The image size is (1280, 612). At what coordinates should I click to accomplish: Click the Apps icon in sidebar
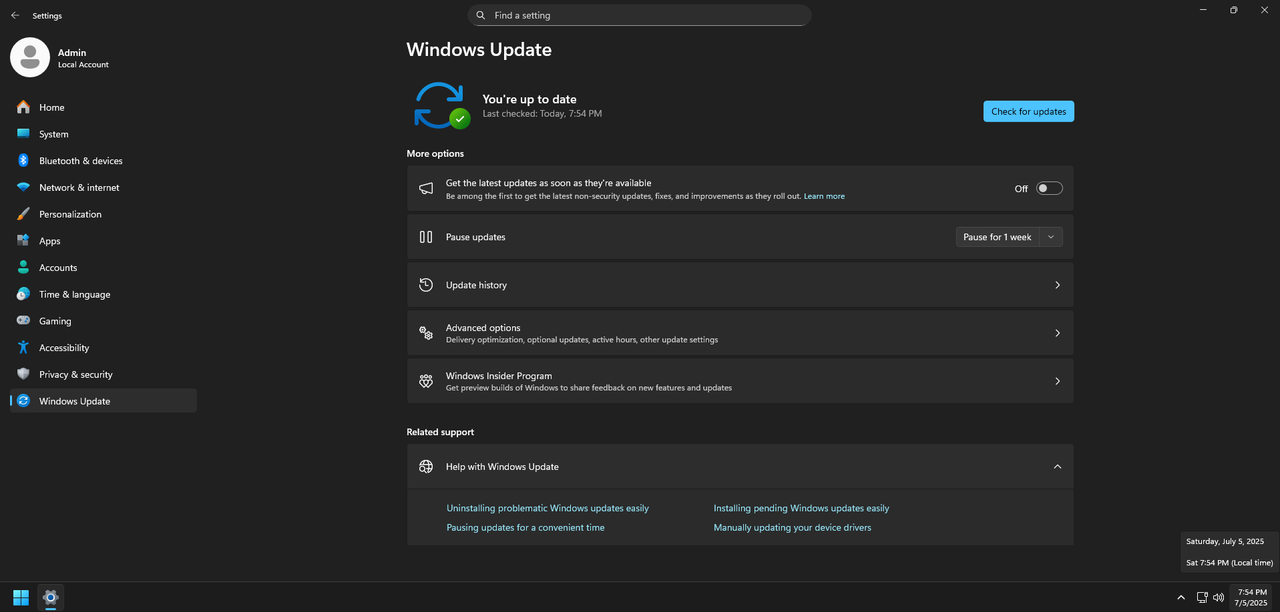click(23, 241)
